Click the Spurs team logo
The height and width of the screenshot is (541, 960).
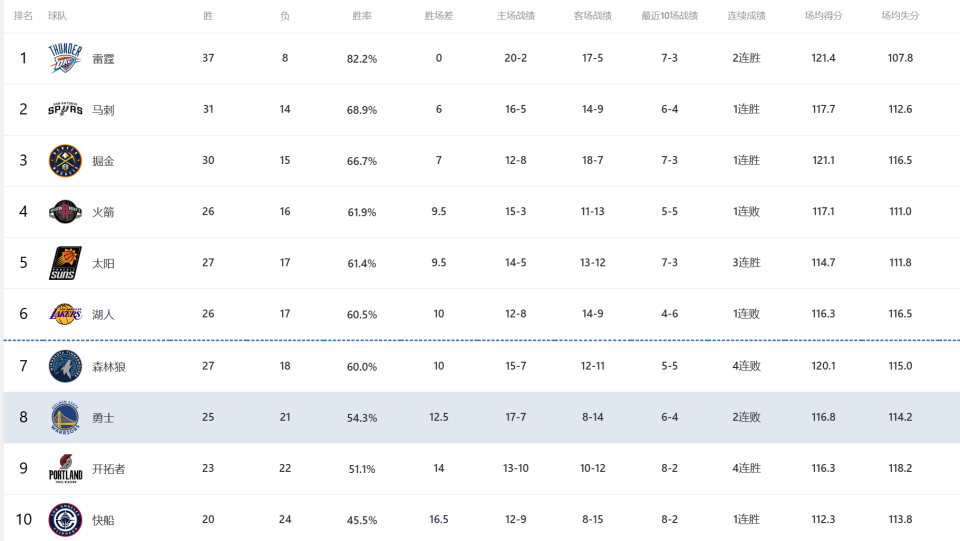tap(66, 109)
